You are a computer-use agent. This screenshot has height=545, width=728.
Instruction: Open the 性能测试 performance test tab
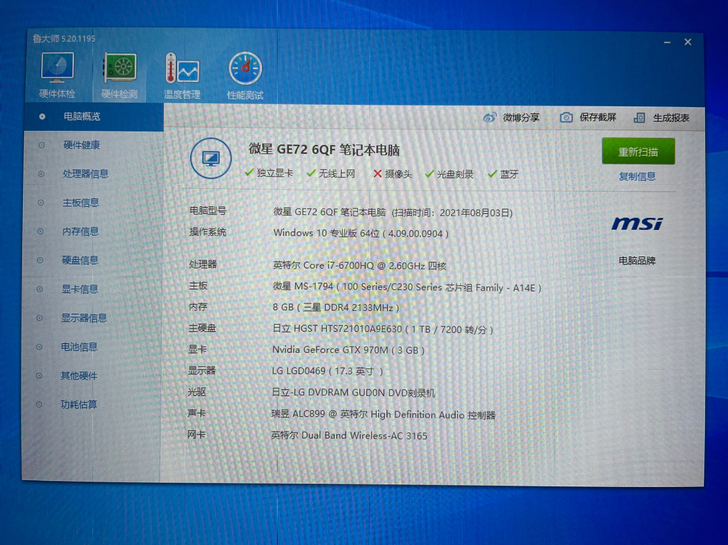pyautogui.click(x=245, y=75)
